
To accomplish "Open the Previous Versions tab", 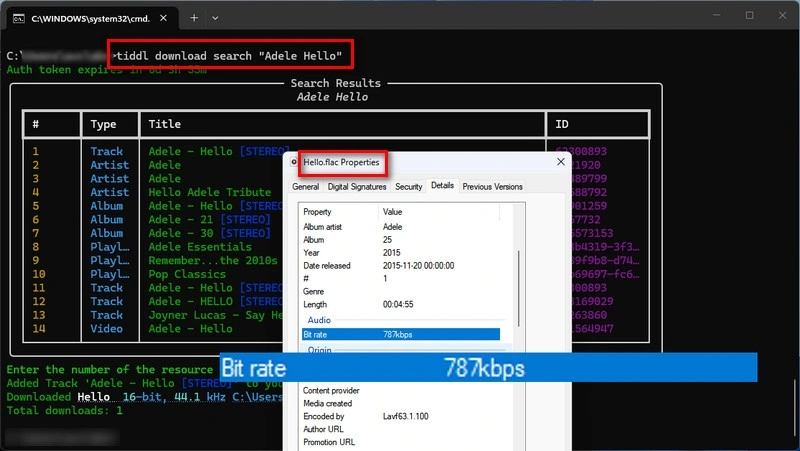I will 492,187.
